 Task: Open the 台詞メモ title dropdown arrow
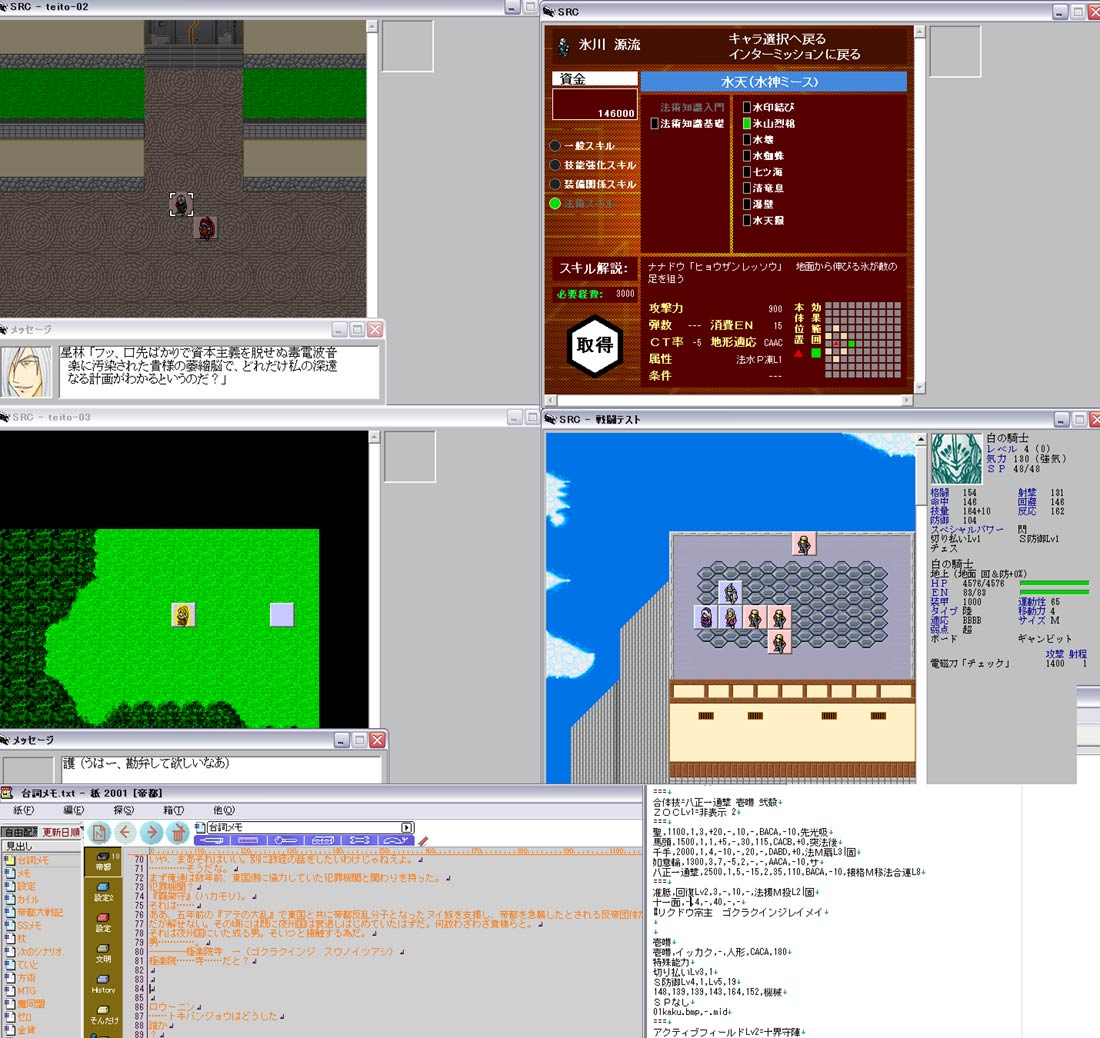click(x=407, y=827)
